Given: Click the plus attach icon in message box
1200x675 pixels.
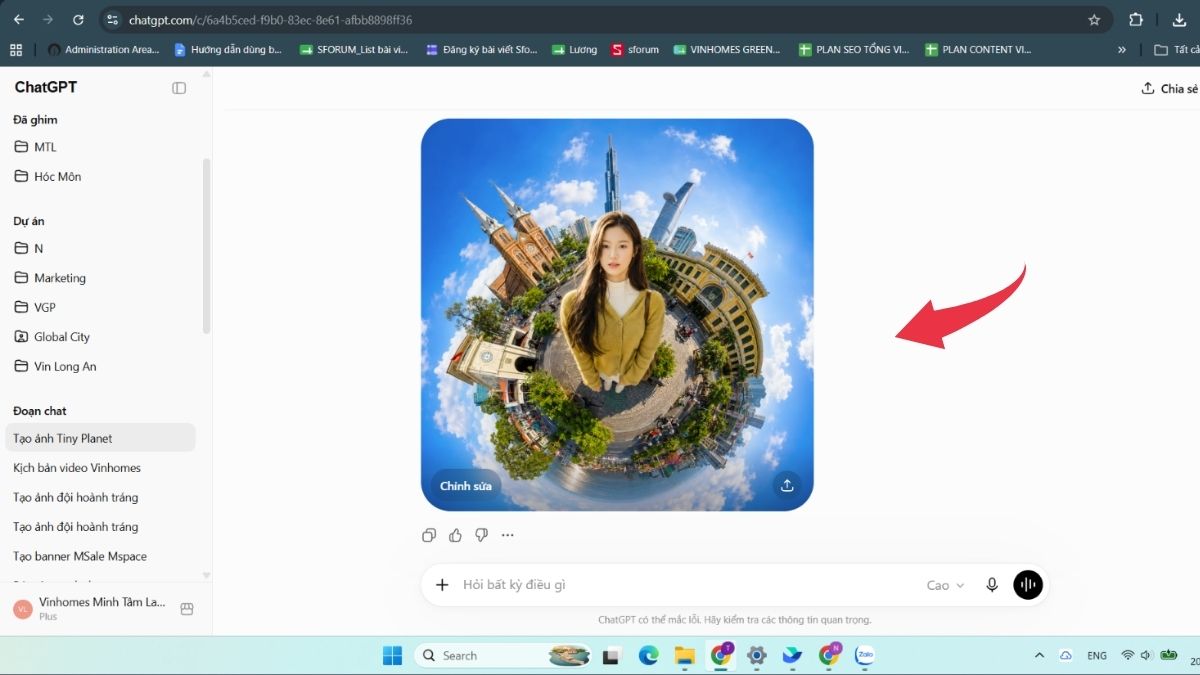Looking at the screenshot, I should pyautogui.click(x=442, y=585).
